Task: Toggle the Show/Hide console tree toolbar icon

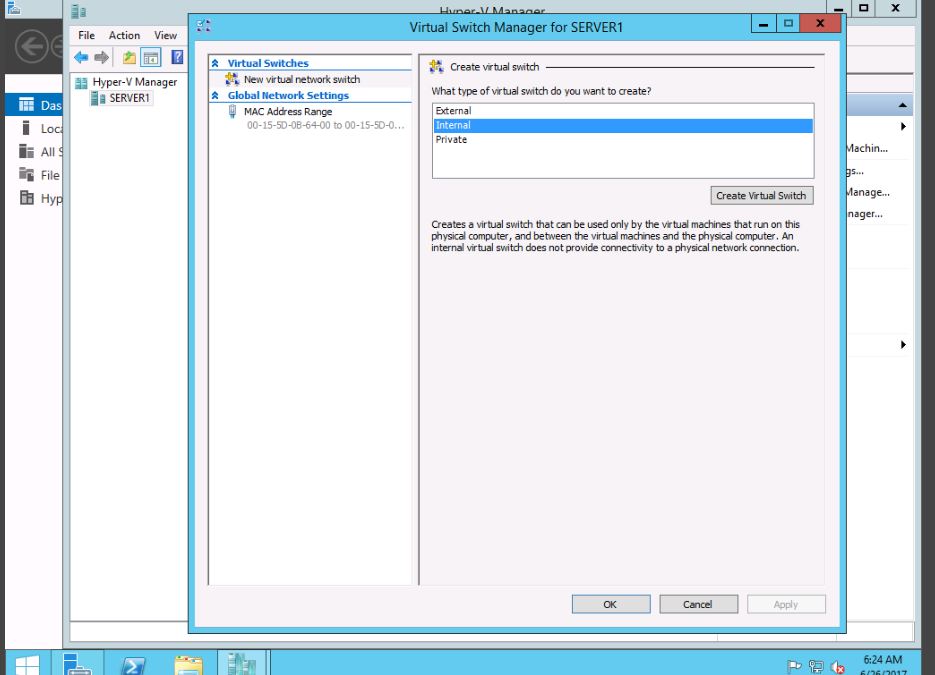Action: click(151, 57)
